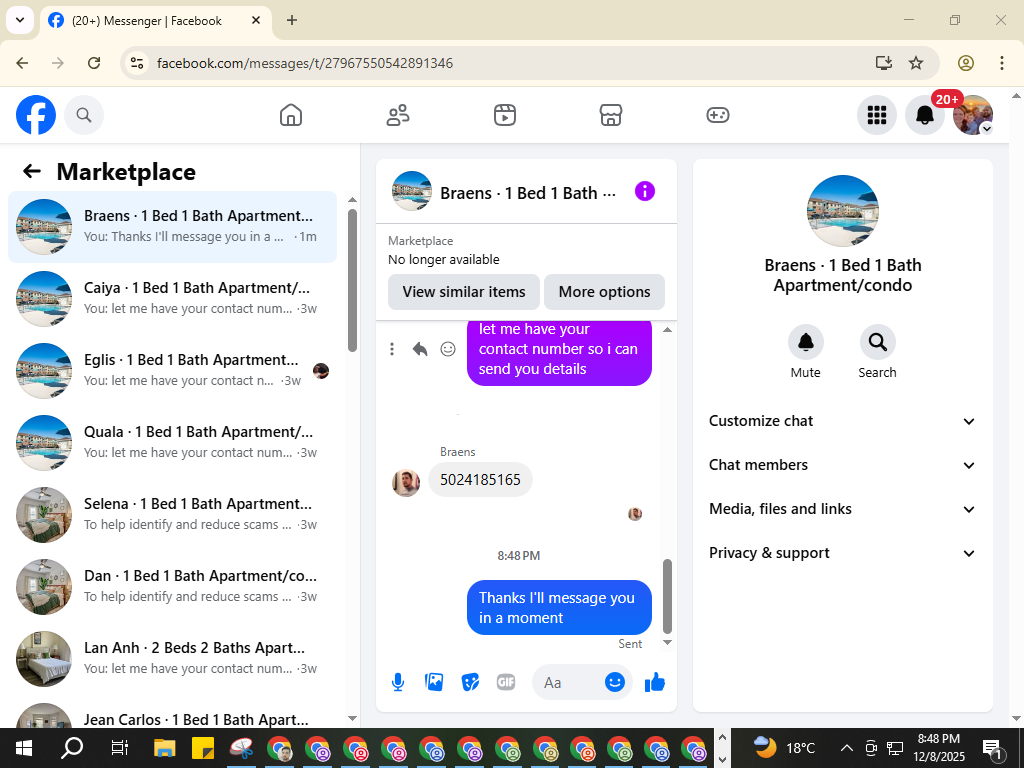
Task: Click the conversation list scrollbar thumb
Action: (x=353, y=280)
